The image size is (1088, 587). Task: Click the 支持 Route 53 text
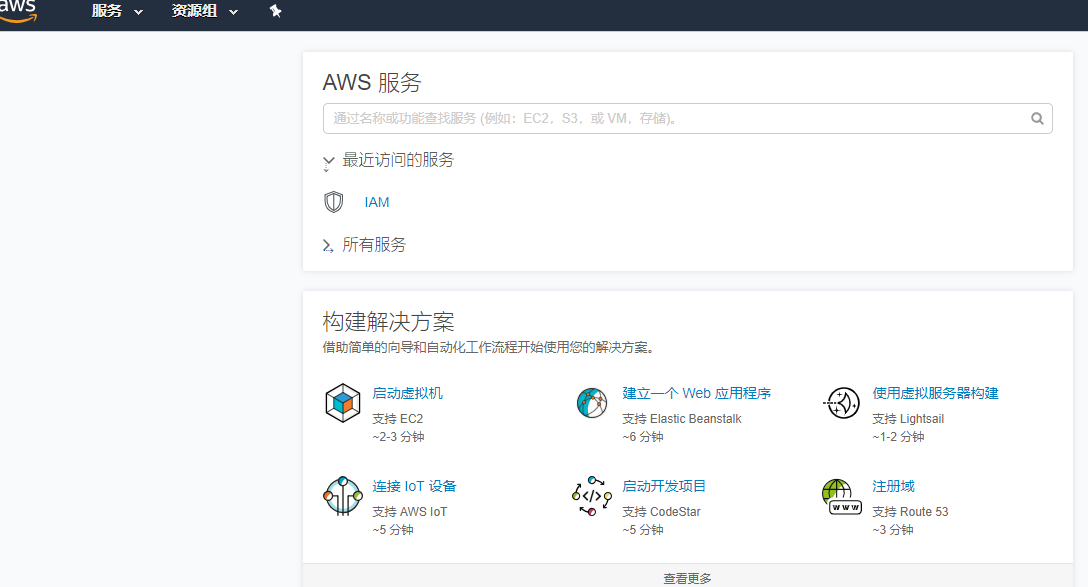point(910,512)
